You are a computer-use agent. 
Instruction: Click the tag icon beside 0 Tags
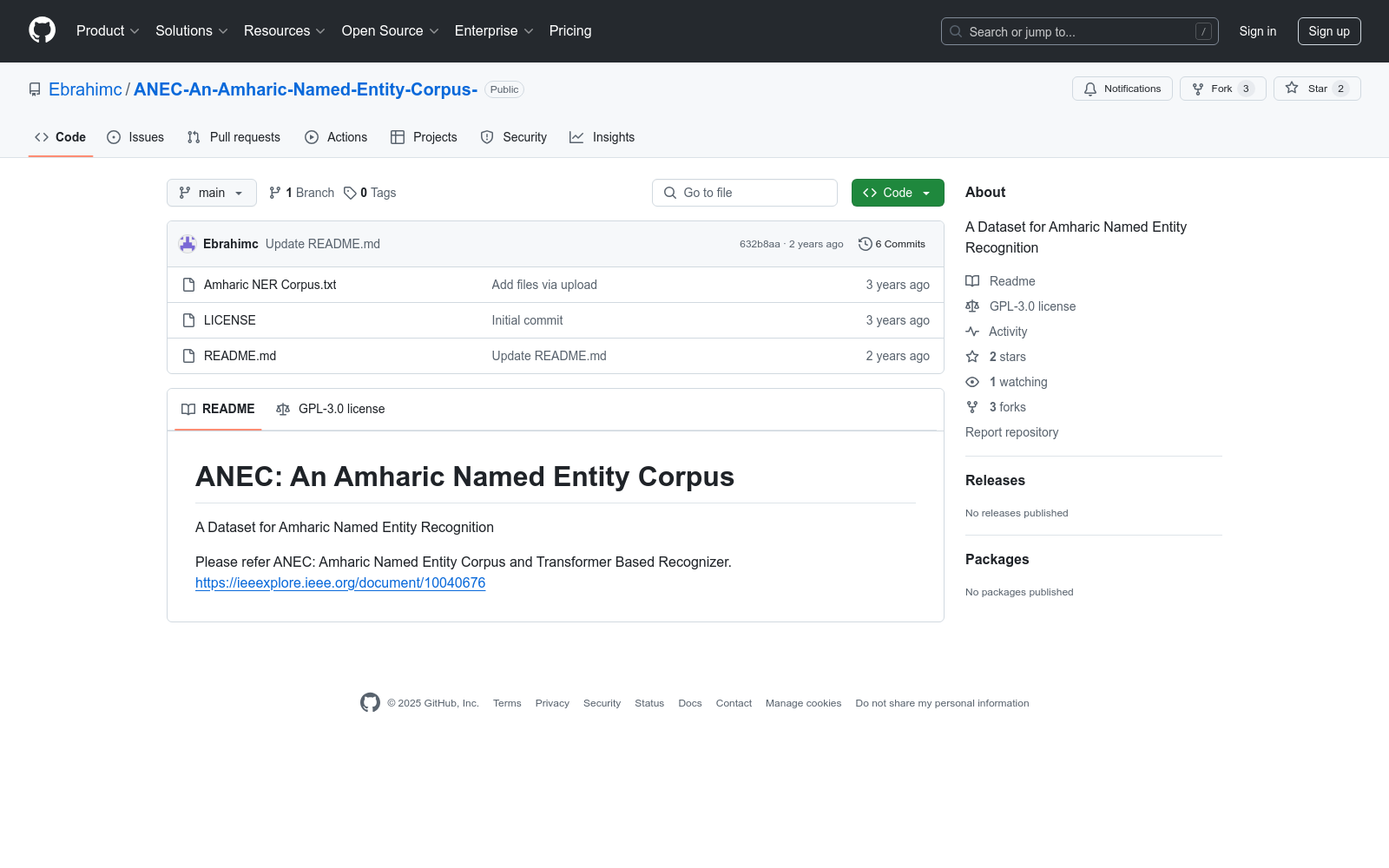(x=350, y=193)
